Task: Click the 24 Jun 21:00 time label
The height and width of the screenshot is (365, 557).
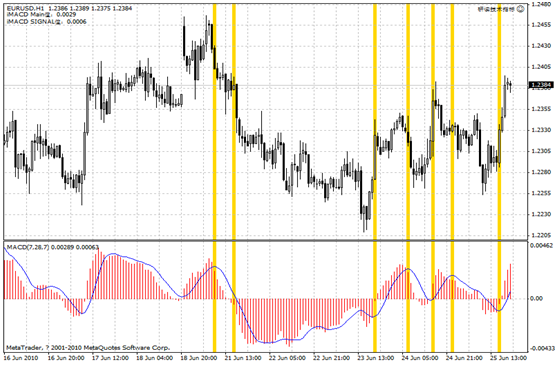Action: (465, 358)
